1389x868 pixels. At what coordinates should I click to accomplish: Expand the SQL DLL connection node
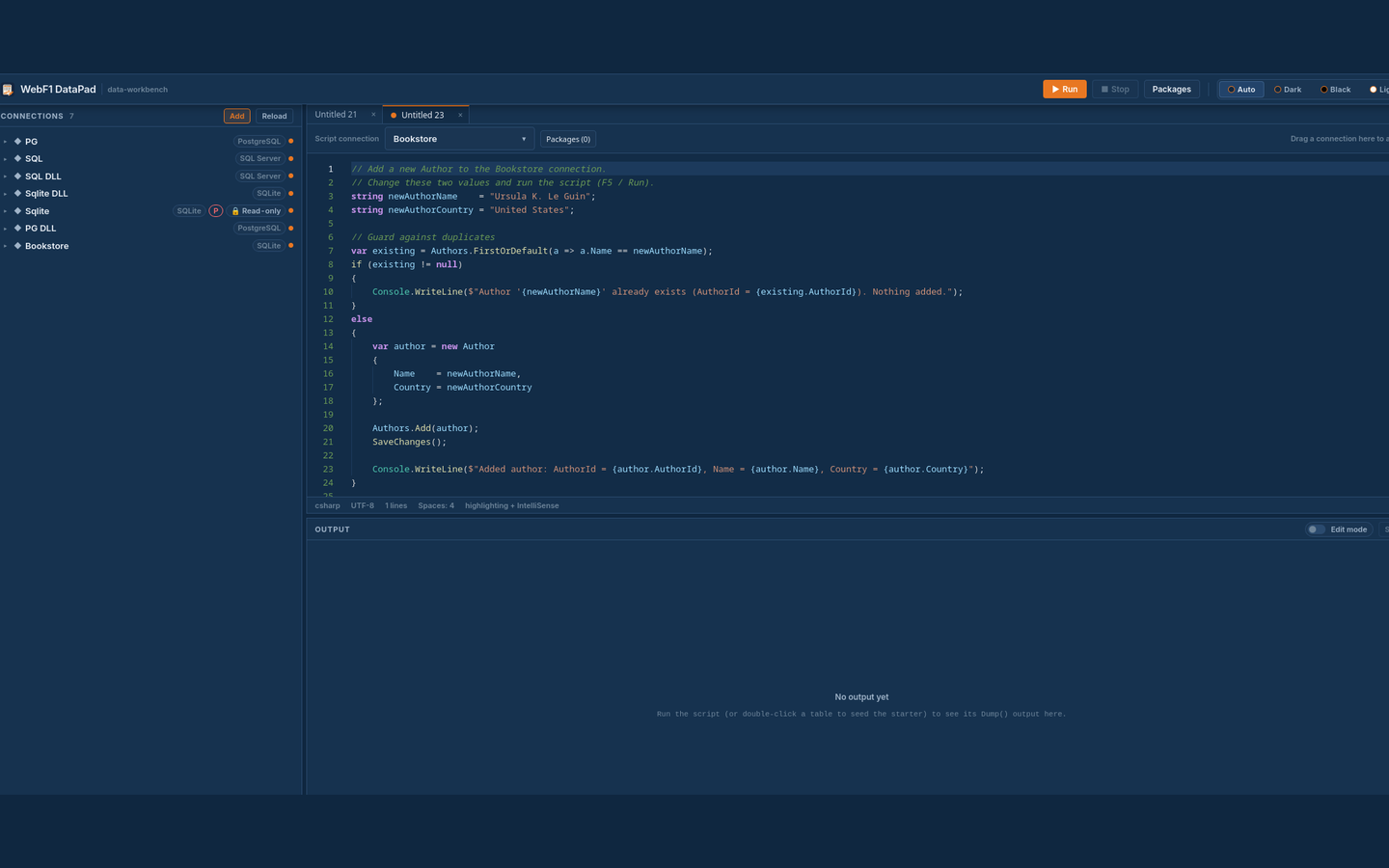[x=5, y=176]
